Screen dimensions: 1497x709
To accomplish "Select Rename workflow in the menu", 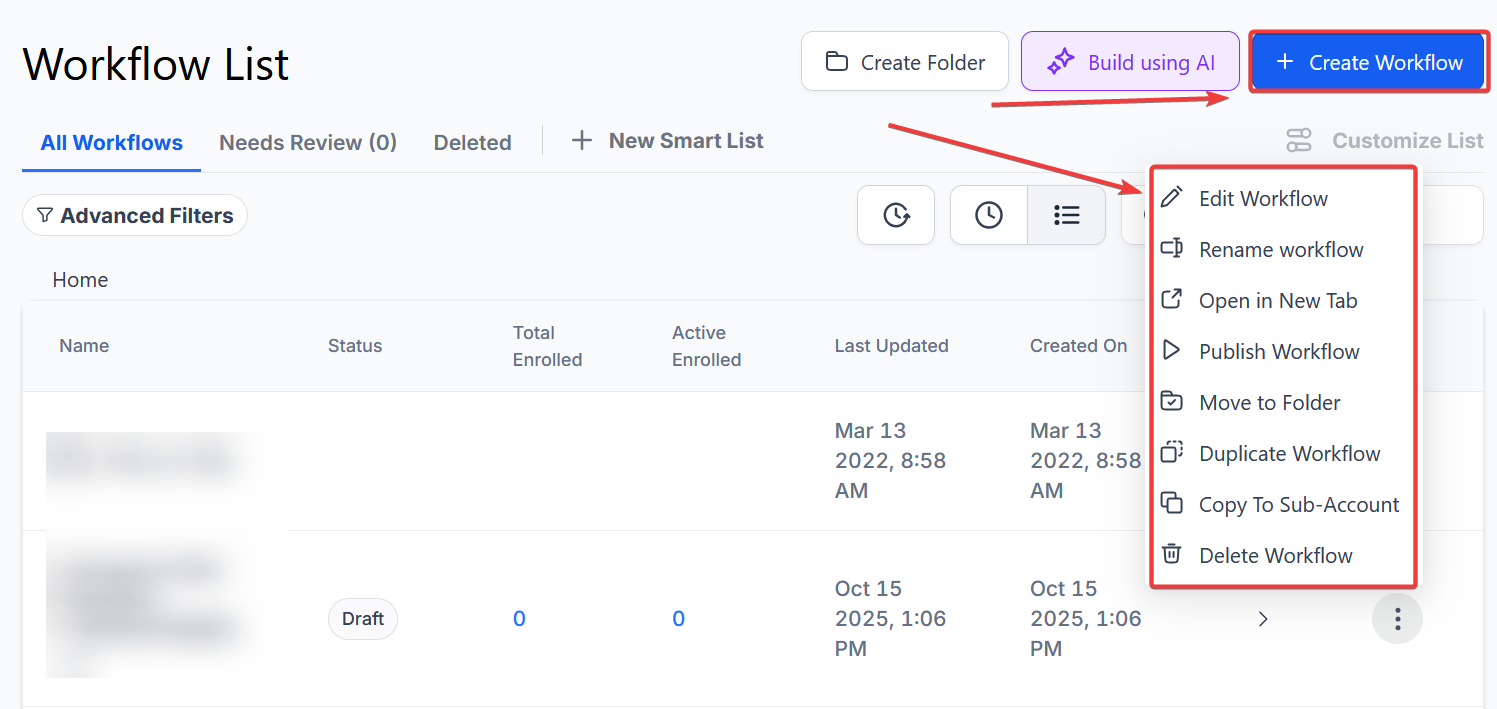I will pos(1280,249).
